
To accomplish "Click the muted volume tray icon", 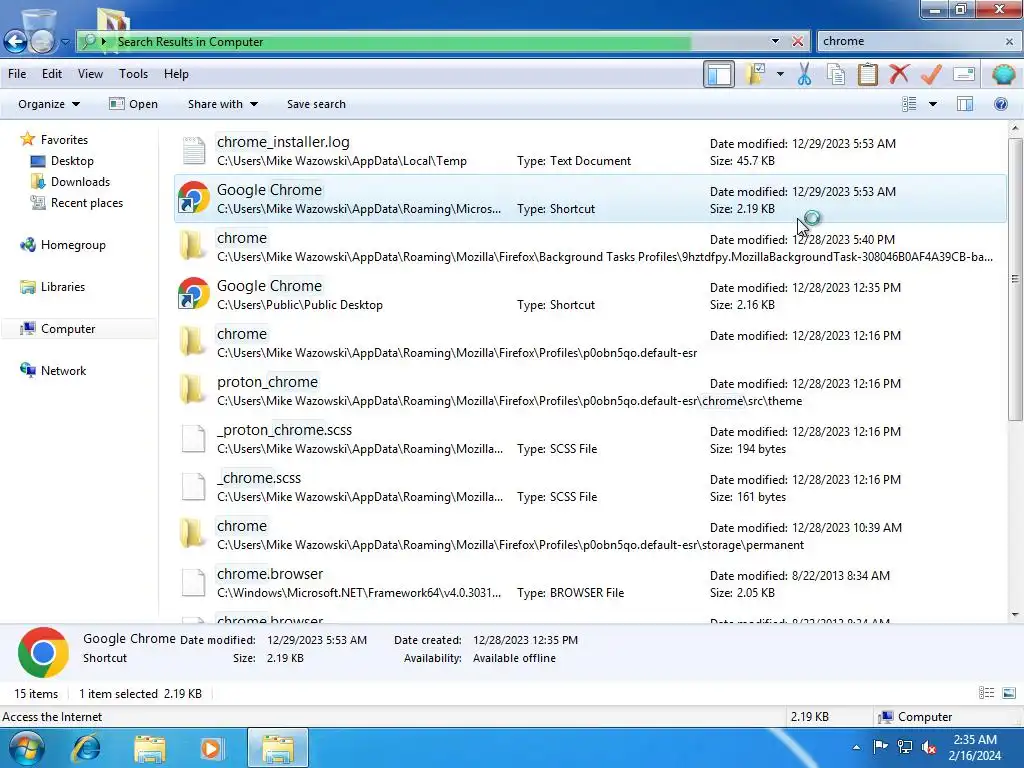I will (929, 746).
